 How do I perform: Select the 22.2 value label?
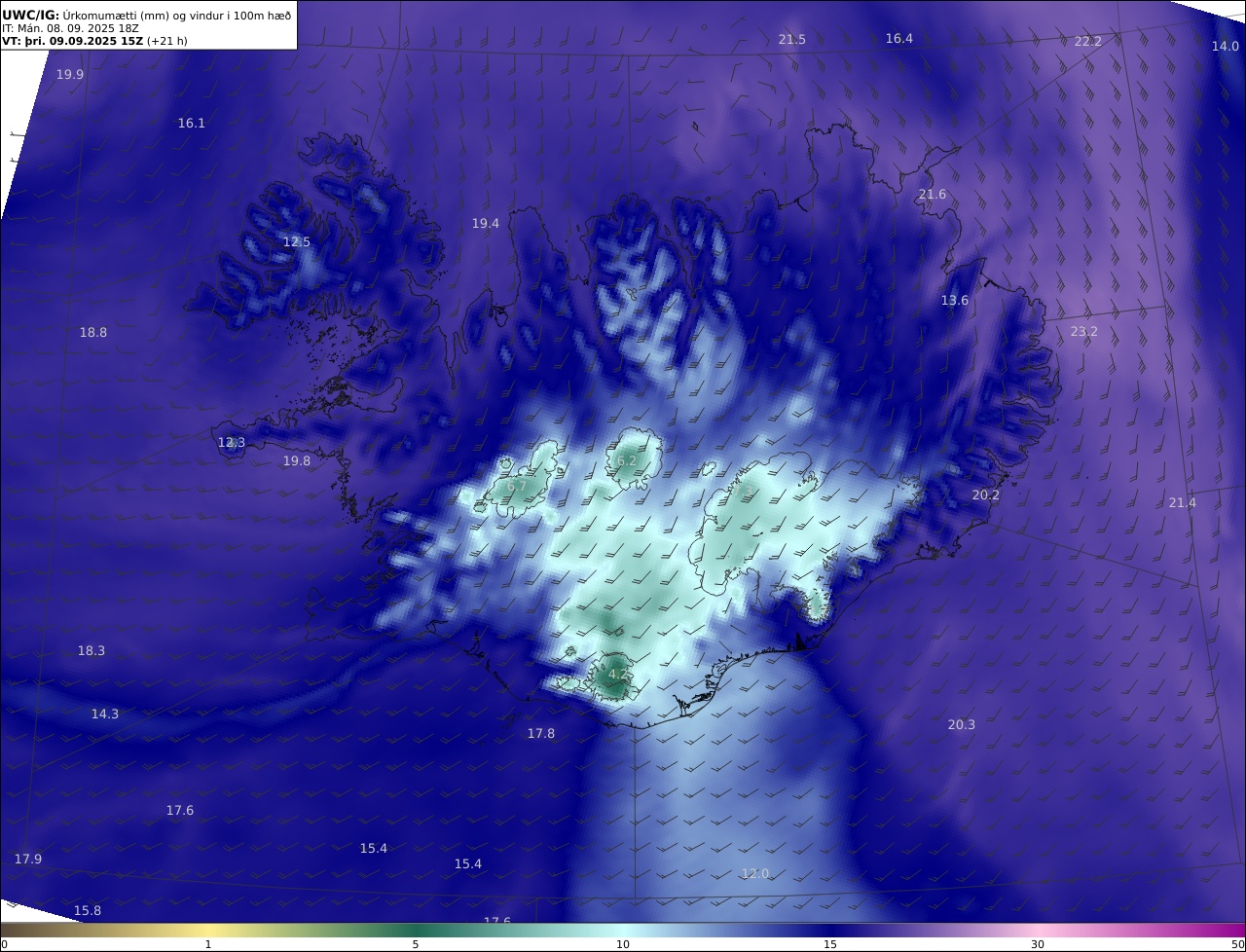[x=1088, y=42]
